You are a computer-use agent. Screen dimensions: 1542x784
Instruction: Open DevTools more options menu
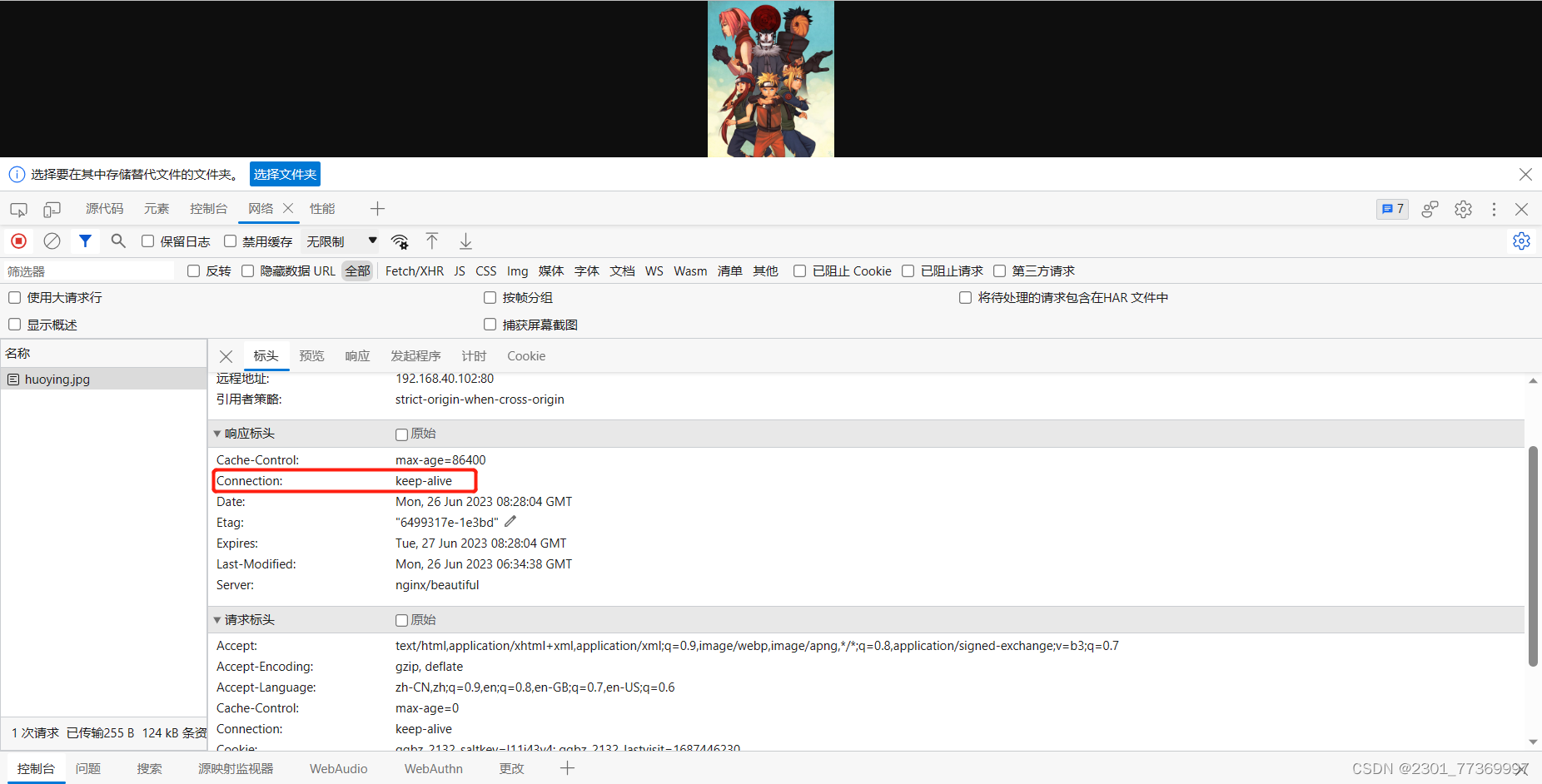1494,209
